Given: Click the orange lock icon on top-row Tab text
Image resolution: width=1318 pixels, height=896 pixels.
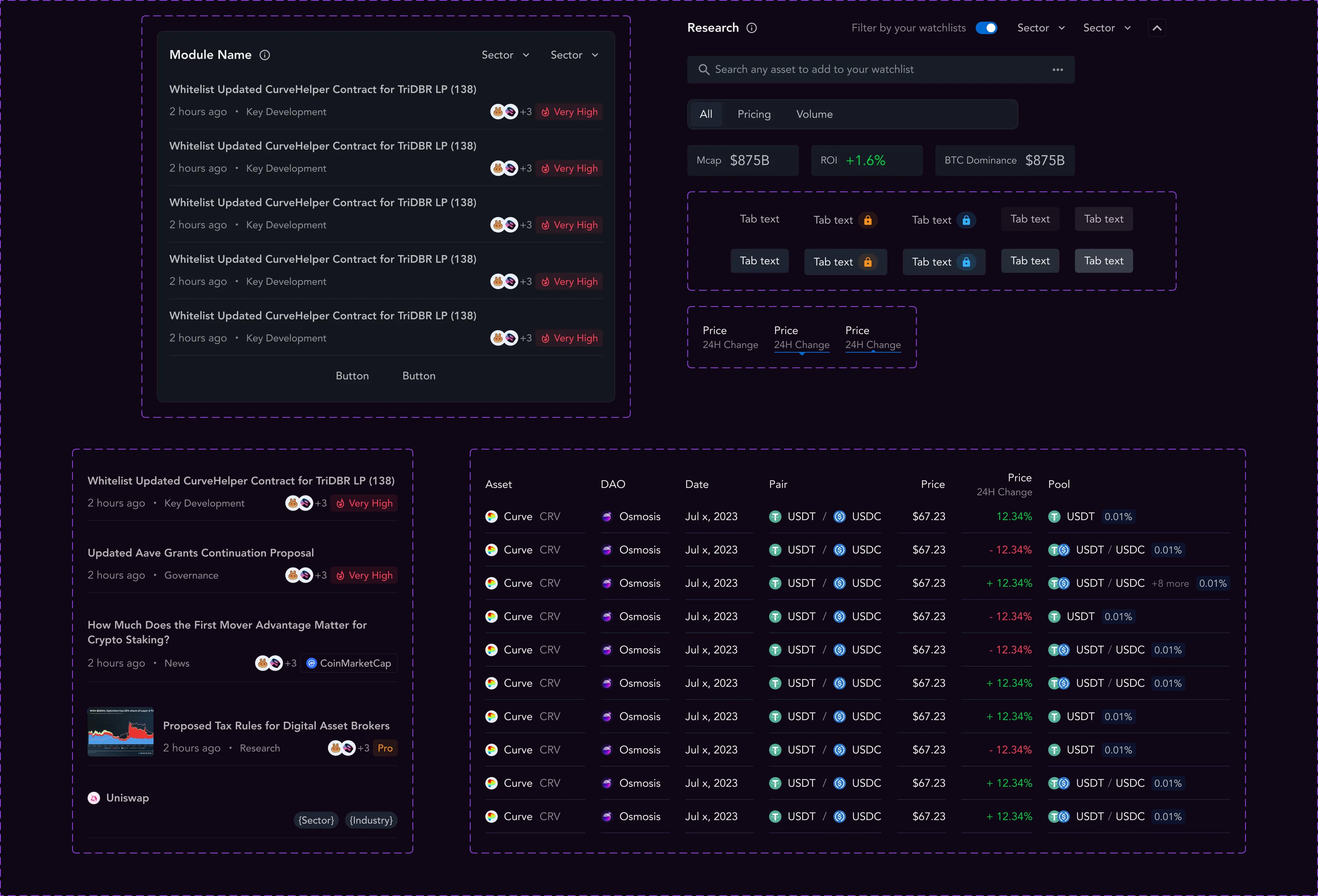Looking at the screenshot, I should tap(868, 220).
